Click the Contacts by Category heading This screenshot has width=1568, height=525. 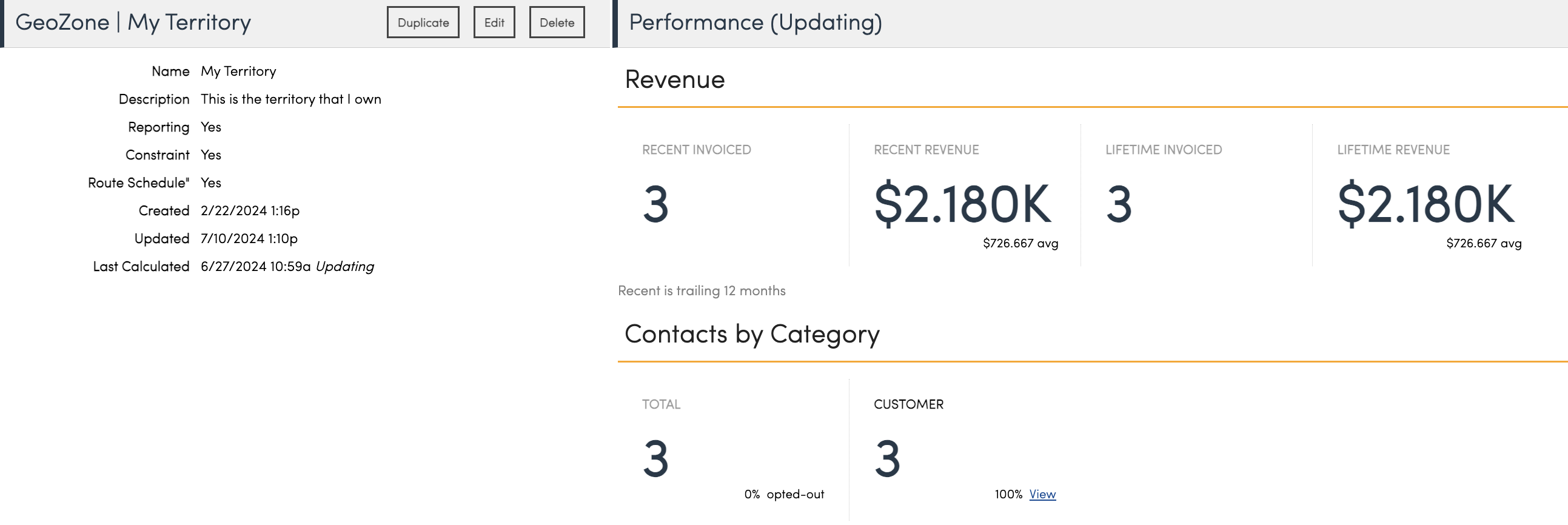[x=752, y=334]
